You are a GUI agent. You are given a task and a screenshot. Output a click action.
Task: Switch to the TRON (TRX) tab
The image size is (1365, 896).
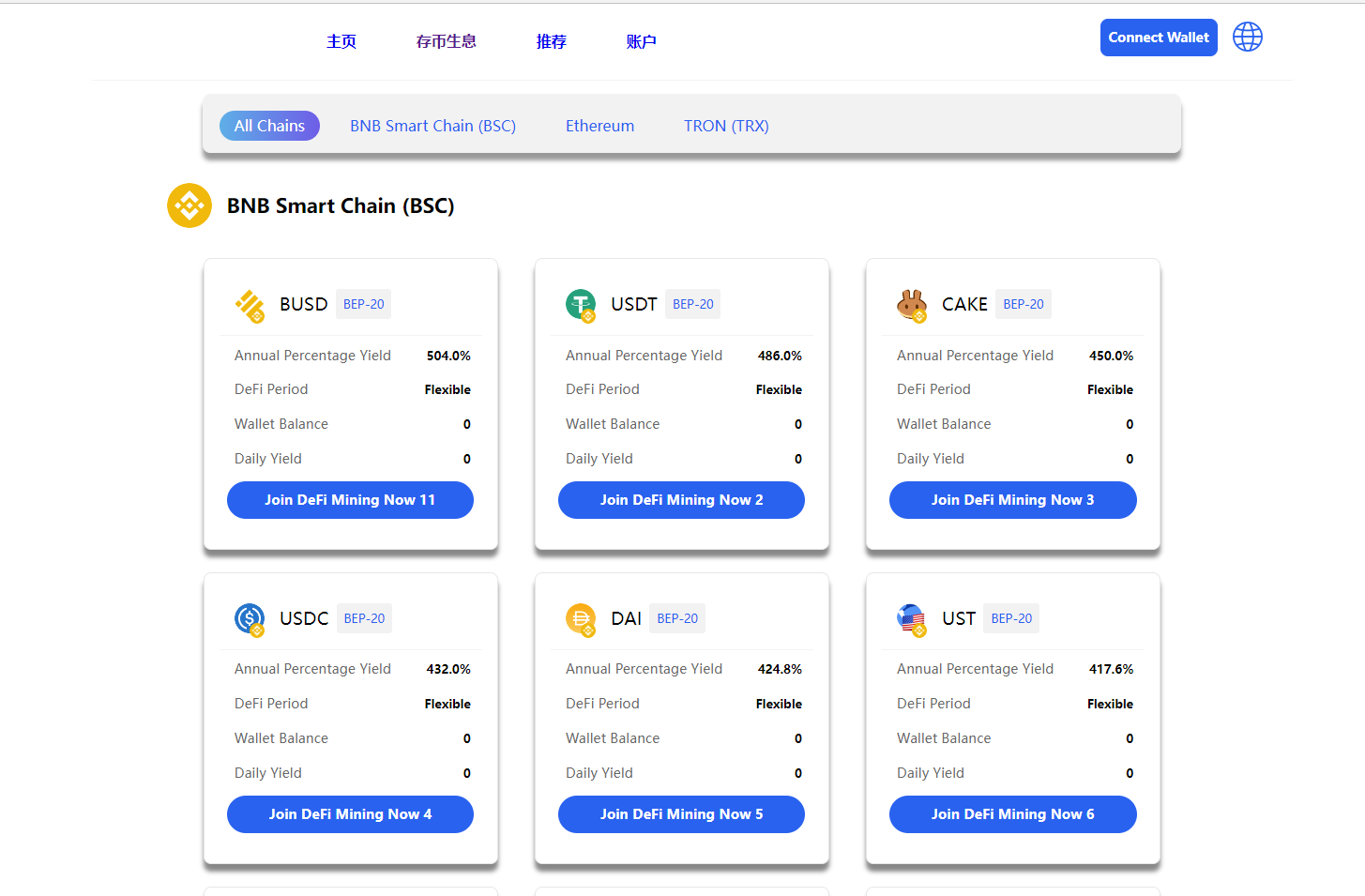click(726, 126)
